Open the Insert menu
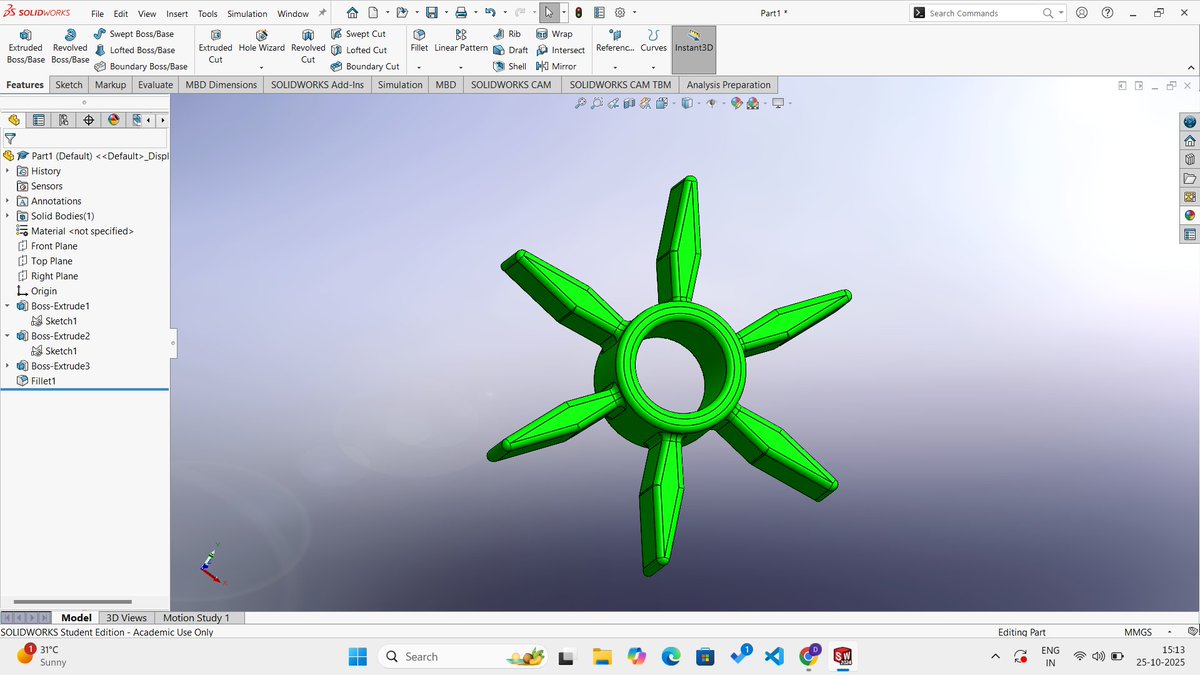Screen dimensions: 1200x675 click(177, 14)
